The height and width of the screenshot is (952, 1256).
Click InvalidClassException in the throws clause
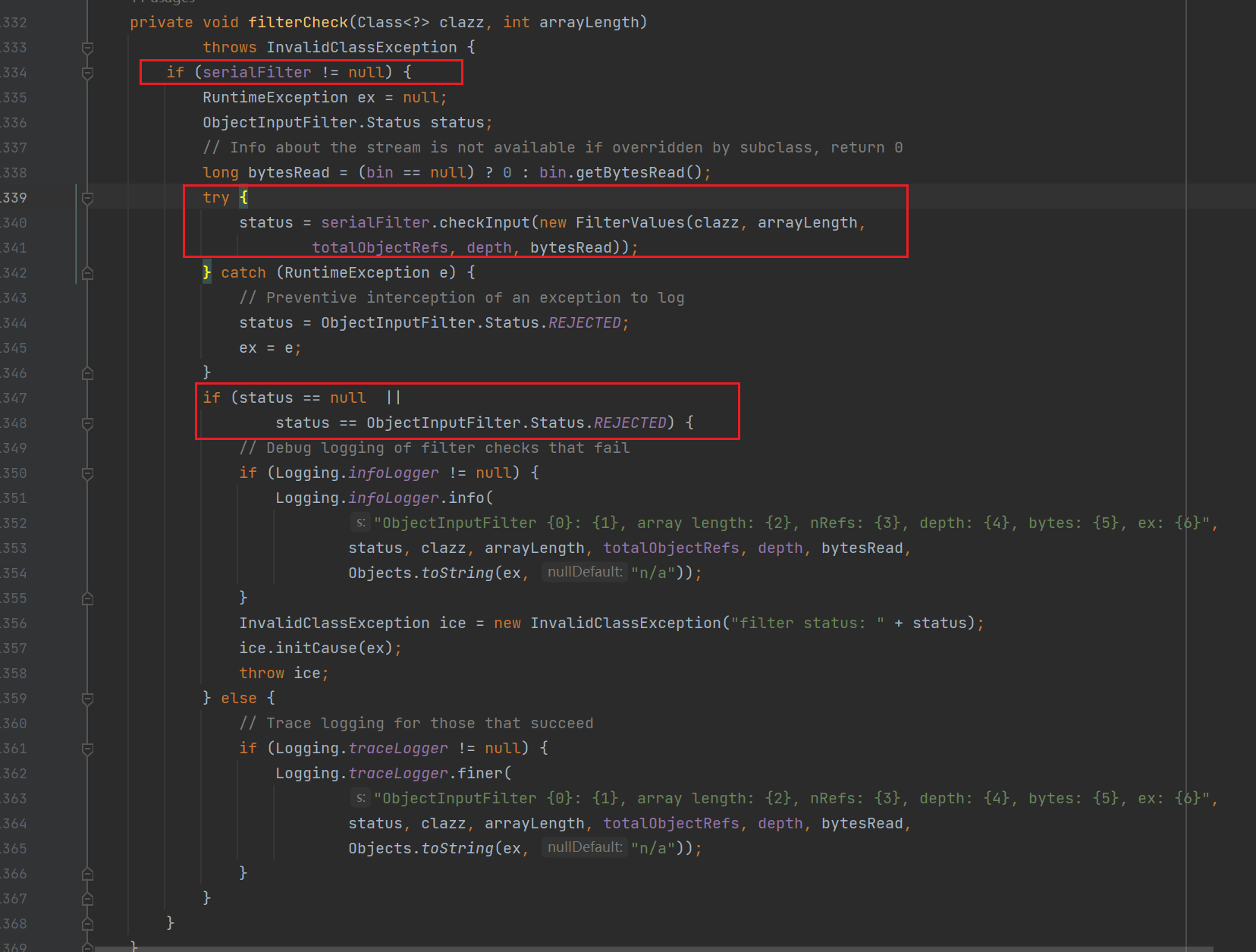[x=362, y=48]
